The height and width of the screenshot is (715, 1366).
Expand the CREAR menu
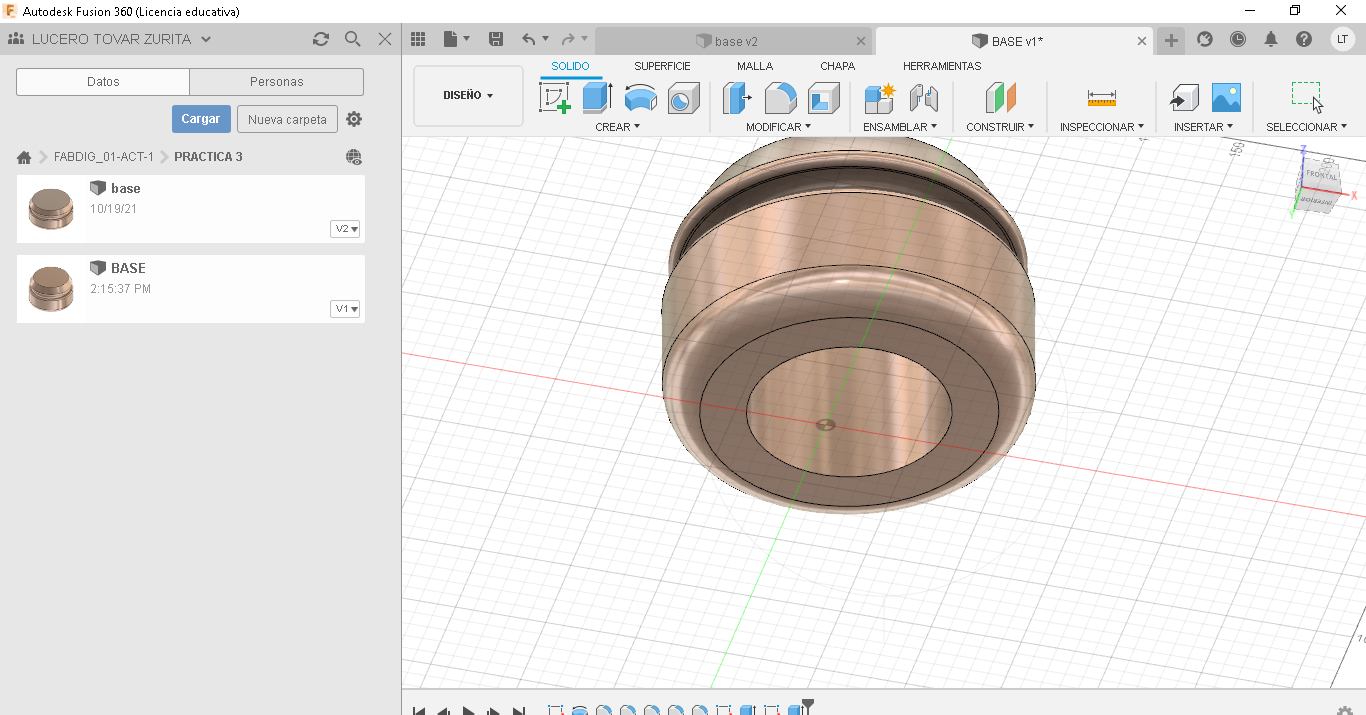pos(617,127)
